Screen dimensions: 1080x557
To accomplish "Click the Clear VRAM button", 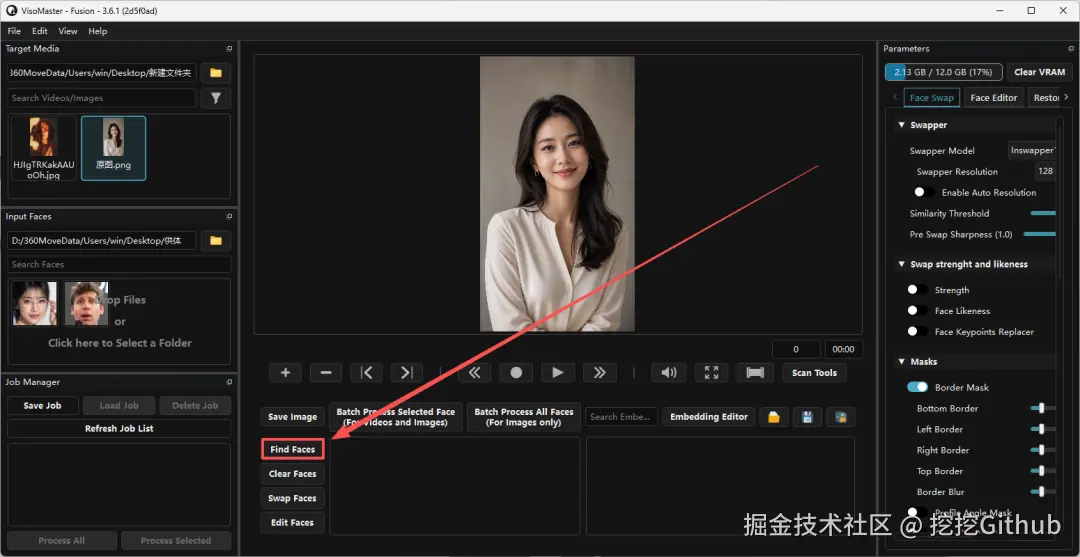I will (1039, 72).
